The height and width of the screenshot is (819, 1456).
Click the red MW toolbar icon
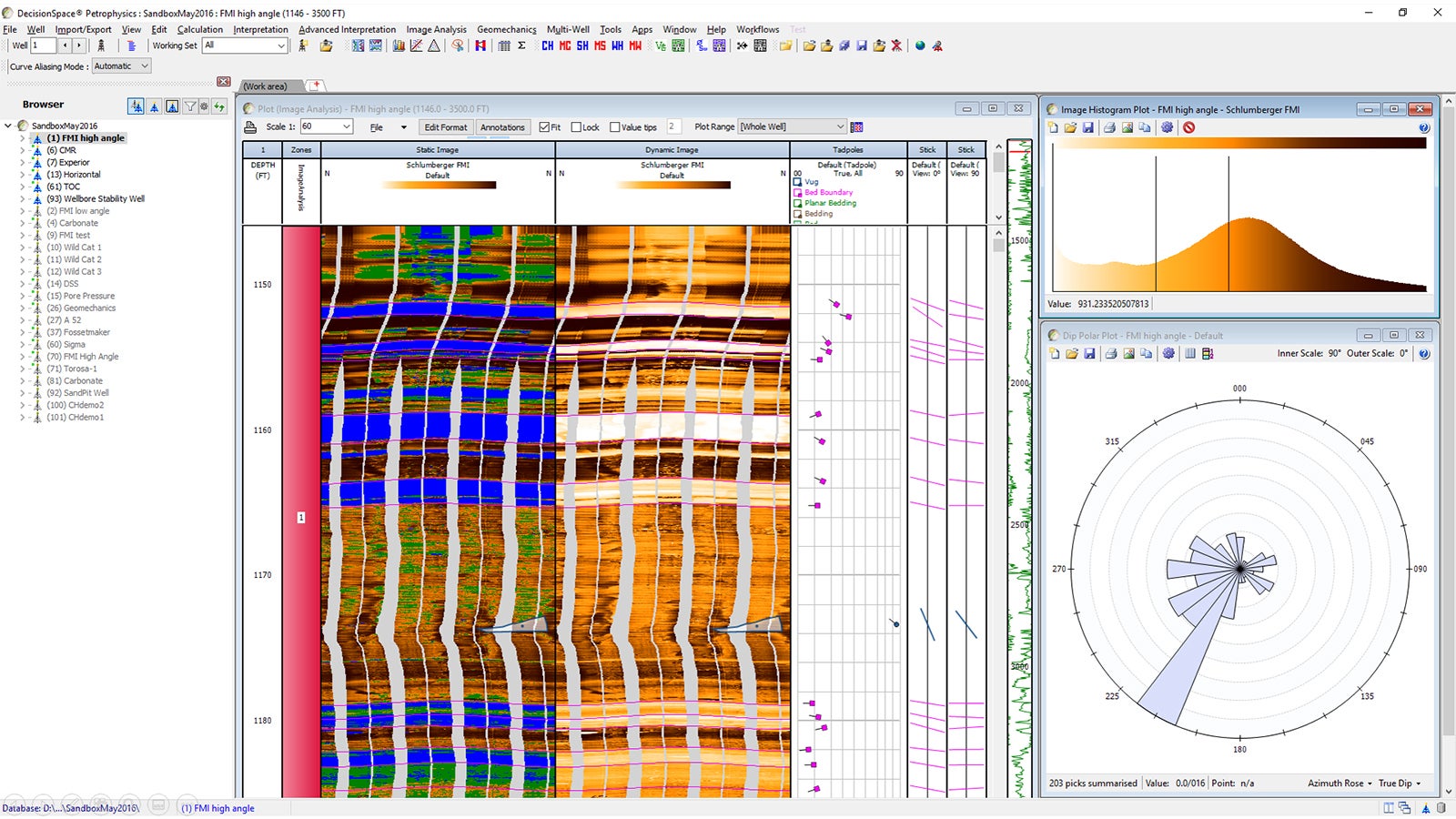635,45
